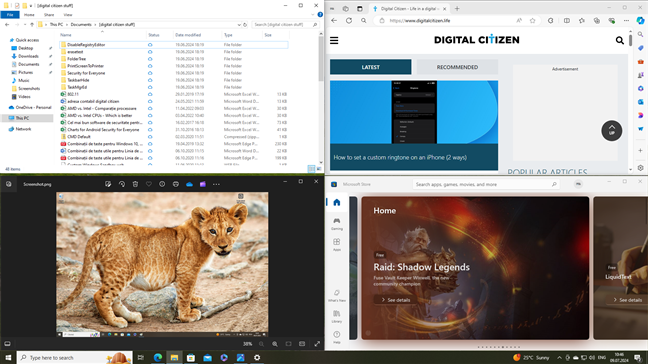Open Apps in Microsoft Store sidebar
The width and height of the screenshot is (648, 364).
(337, 245)
